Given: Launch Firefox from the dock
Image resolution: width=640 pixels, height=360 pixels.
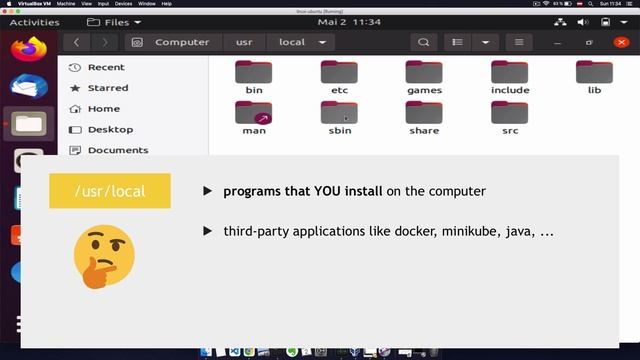Looking at the screenshot, I should [29, 49].
